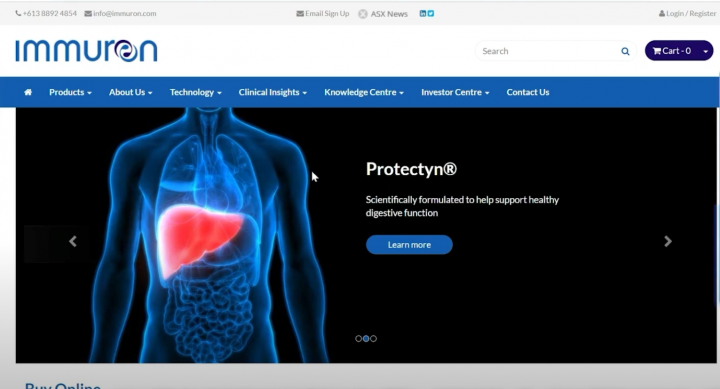
Task: Expand the Investor Centre dropdown
Action: [455, 92]
